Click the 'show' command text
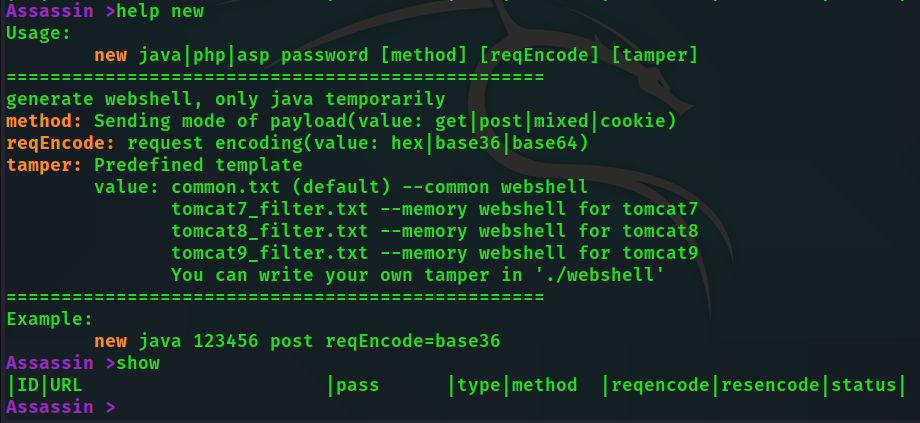Viewport: 920px width, 423px height. coord(138,362)
